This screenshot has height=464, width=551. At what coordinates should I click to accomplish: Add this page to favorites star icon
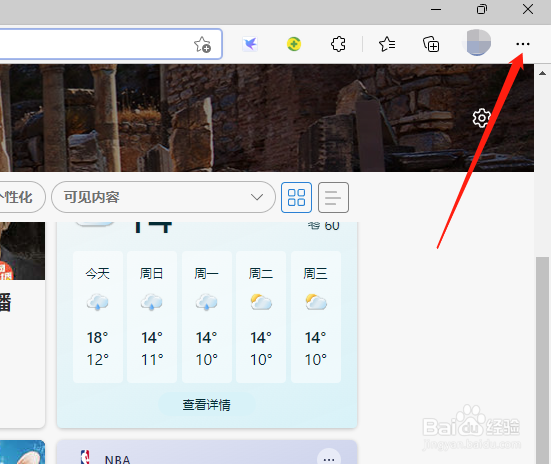202,45
